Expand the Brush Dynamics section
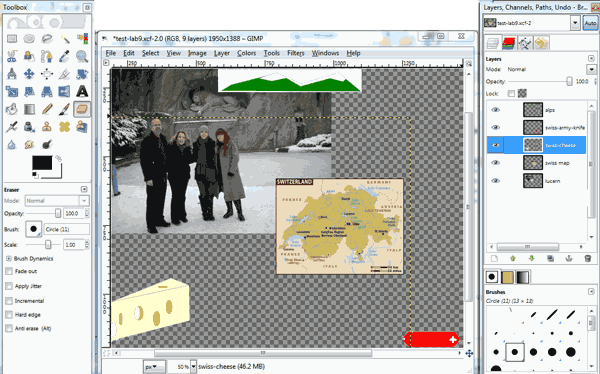This screenshot has width=600, height=374. [x=8, y=259]
